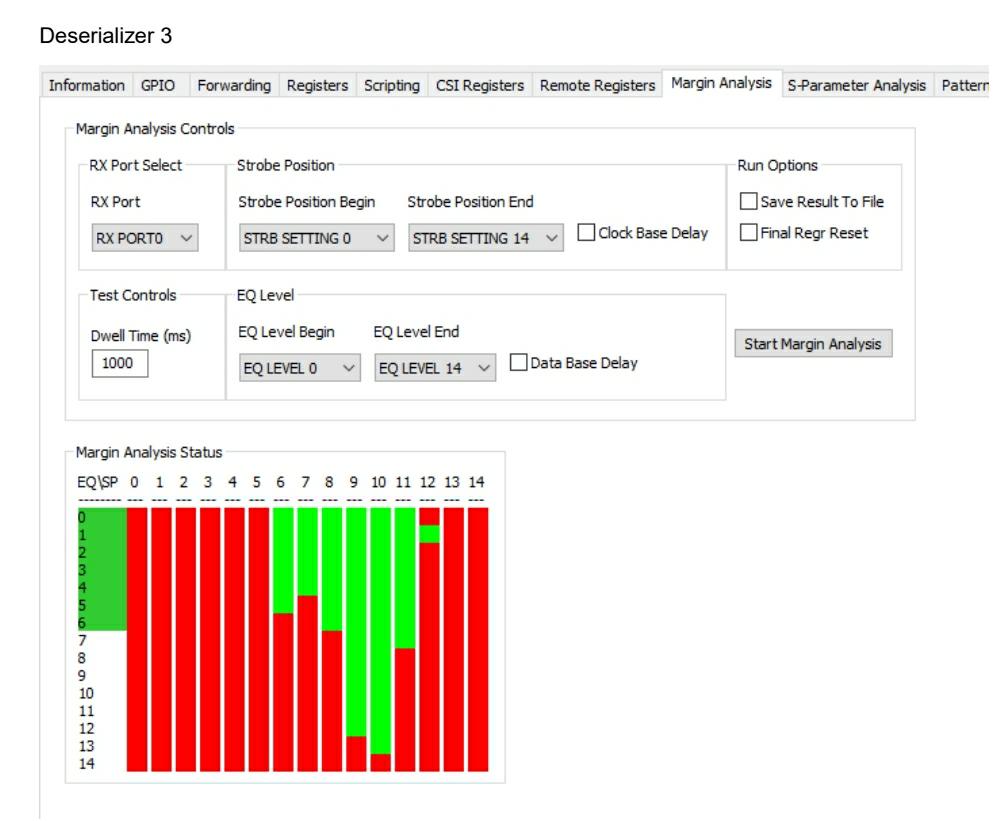The image size is (1004, 821).
Task: Select the Forwarding tab
Action: click(x=234, y=85)
